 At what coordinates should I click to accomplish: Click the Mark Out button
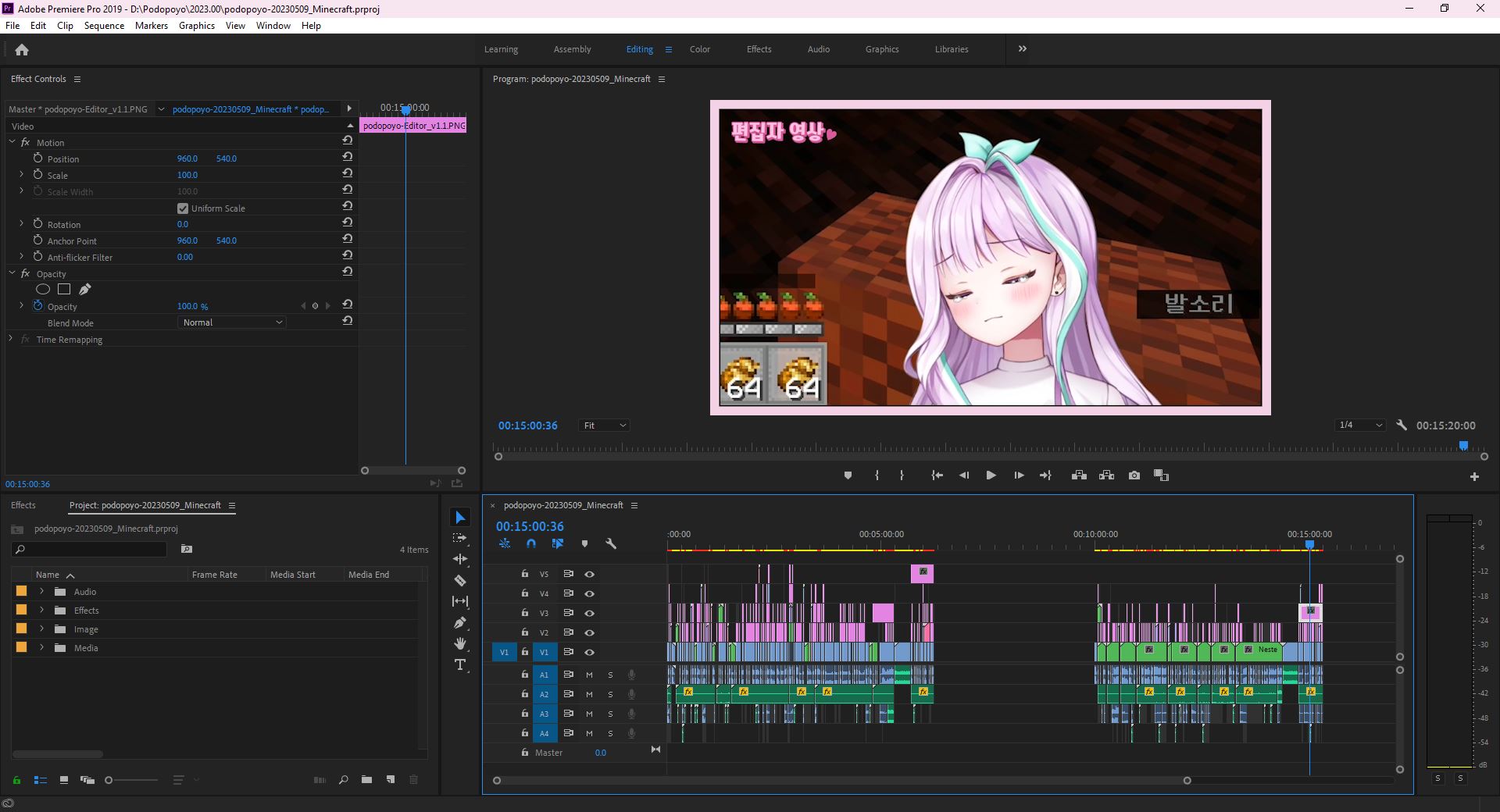(x=902, y=475)
